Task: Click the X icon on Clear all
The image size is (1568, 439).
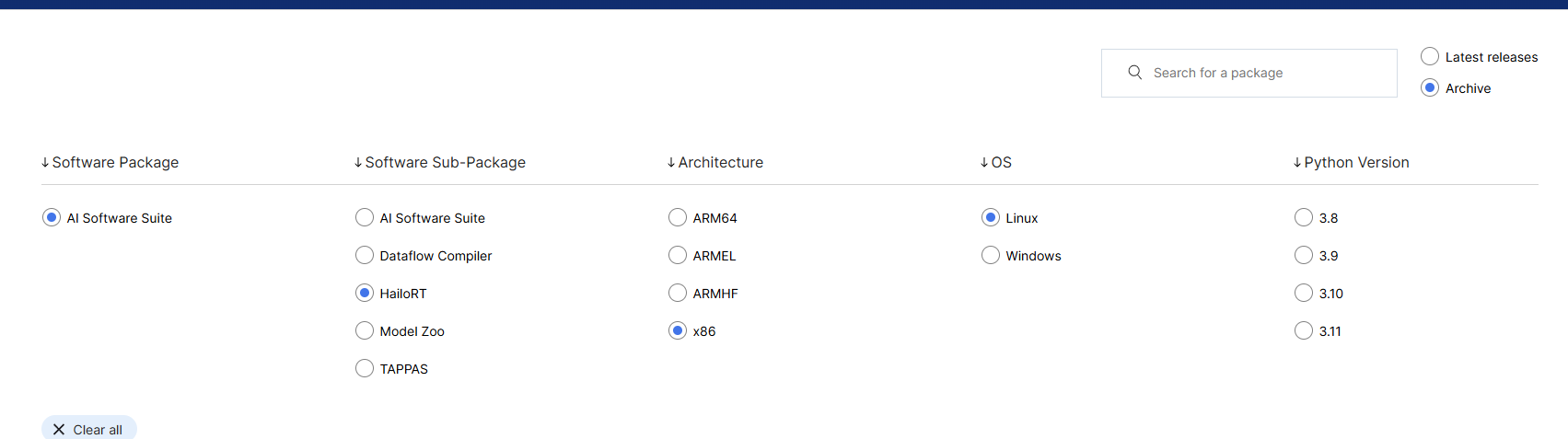Action: click(59, 430)
